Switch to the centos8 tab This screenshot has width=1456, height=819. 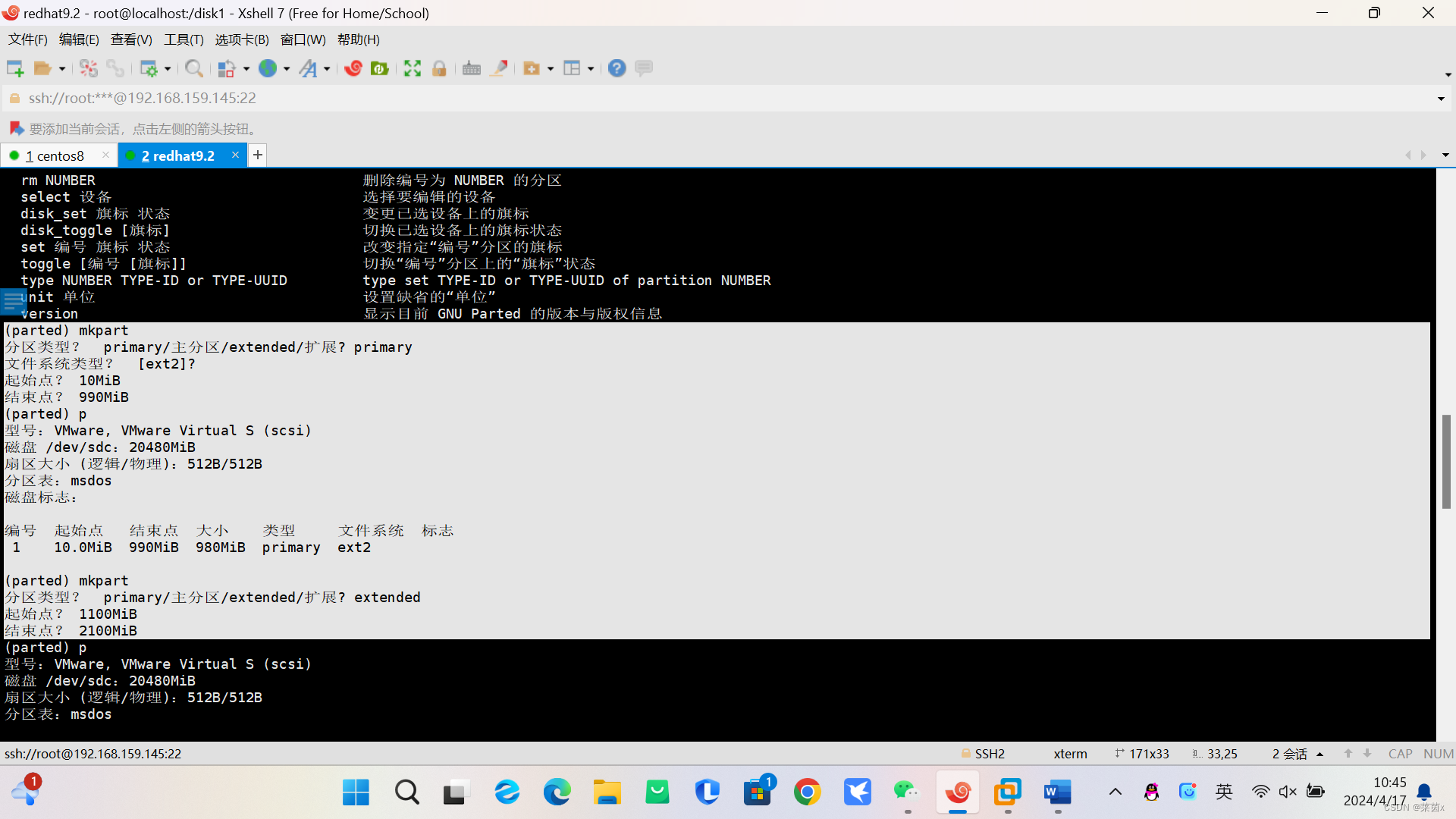coord(57,155)
